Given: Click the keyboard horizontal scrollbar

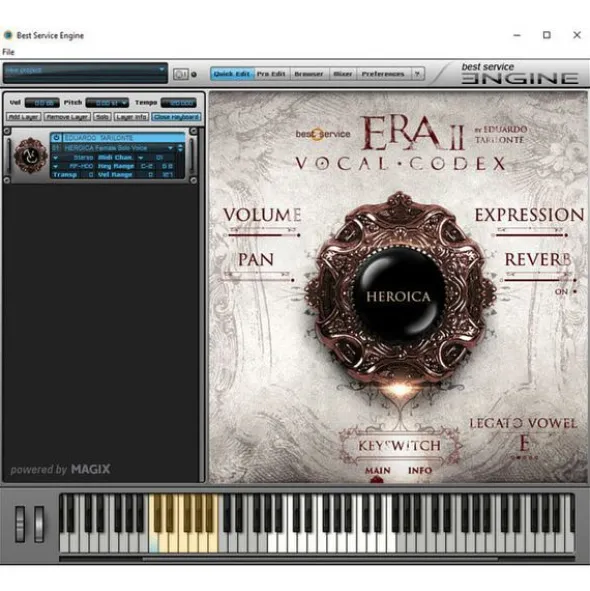Looking at the screenshot, I should coord(320,559).
